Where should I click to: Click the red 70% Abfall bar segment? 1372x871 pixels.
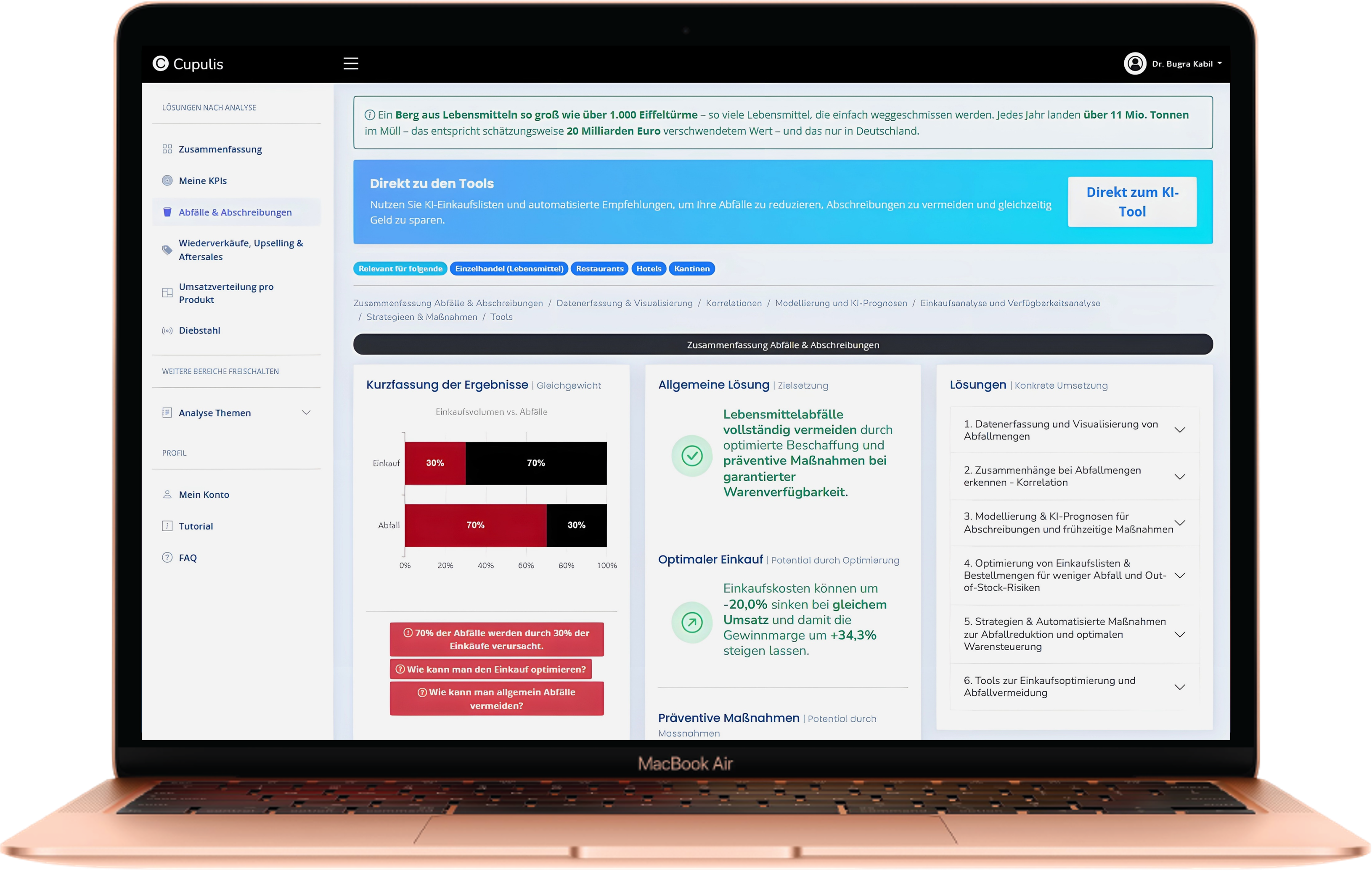pyautogui.click(x=475, y=525)
